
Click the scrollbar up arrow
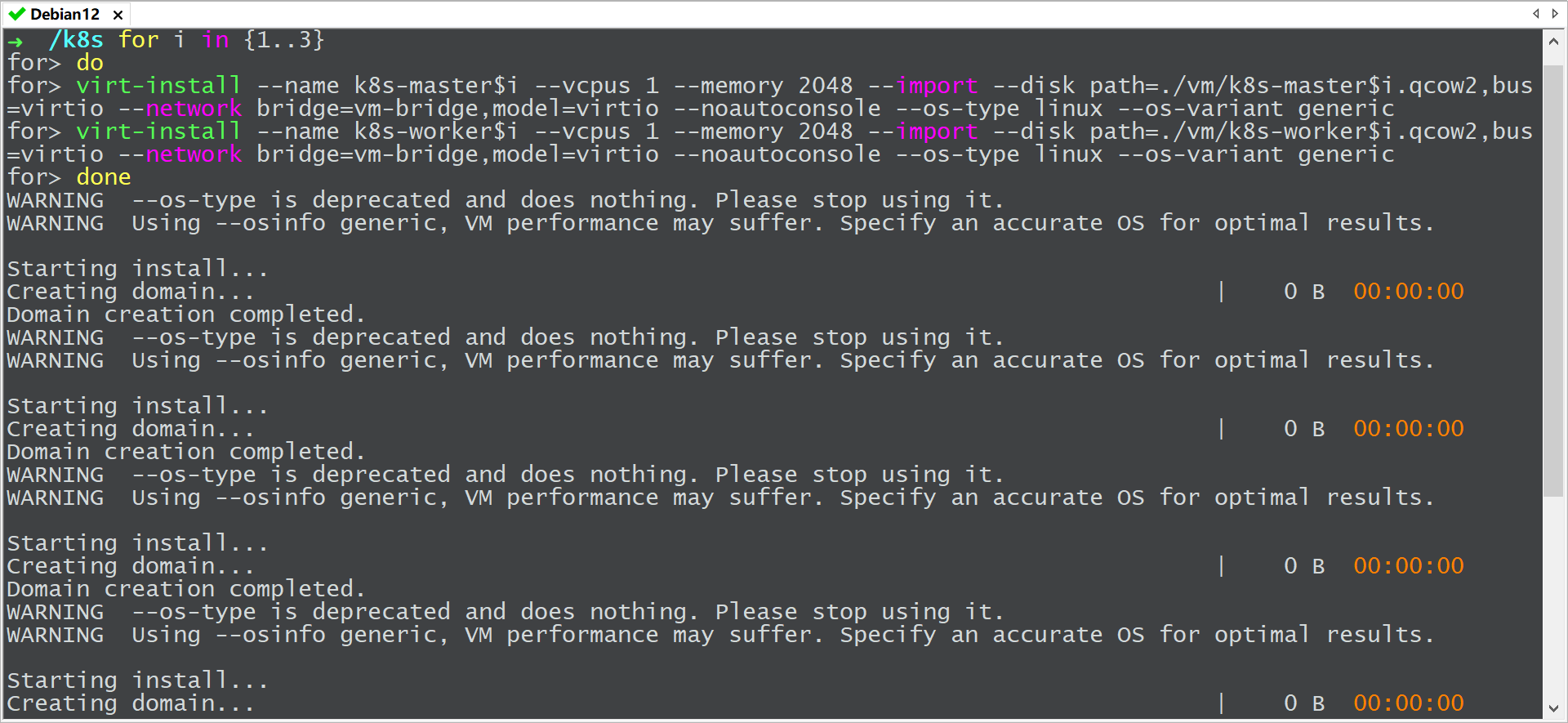pyautogui.click(x=1553, y=41)
